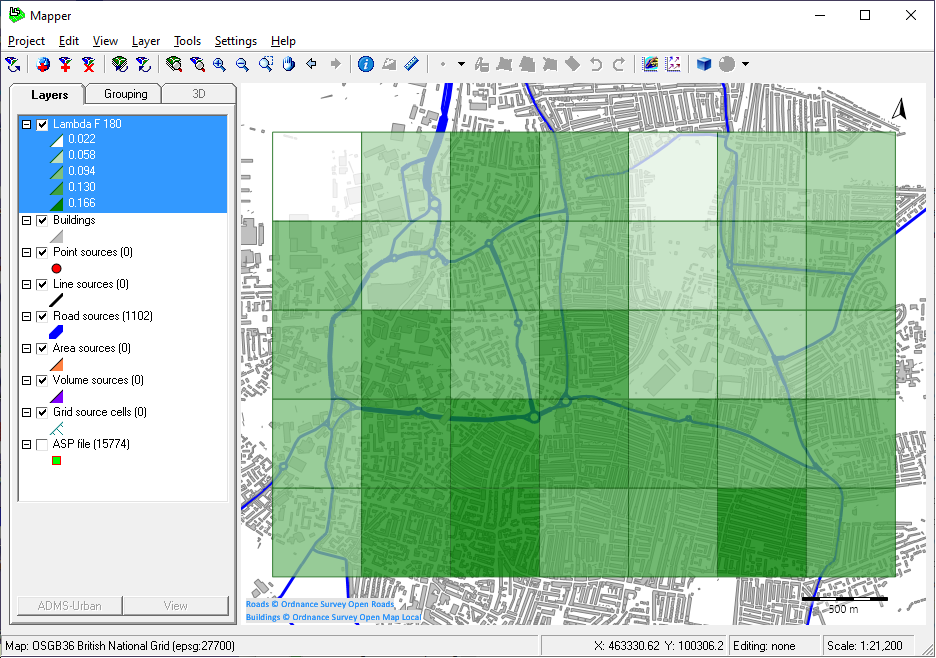Image resolution: width=936 pixels, height=658 pixels.
Task: Click the Zoom Out magnifier tool
Action: (242, 64)
